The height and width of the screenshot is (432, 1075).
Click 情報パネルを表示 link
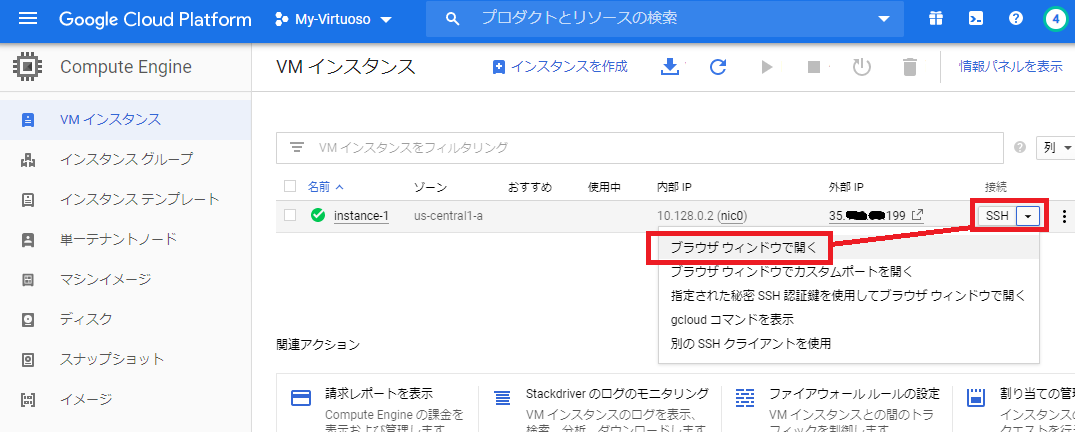point(1011,67)
